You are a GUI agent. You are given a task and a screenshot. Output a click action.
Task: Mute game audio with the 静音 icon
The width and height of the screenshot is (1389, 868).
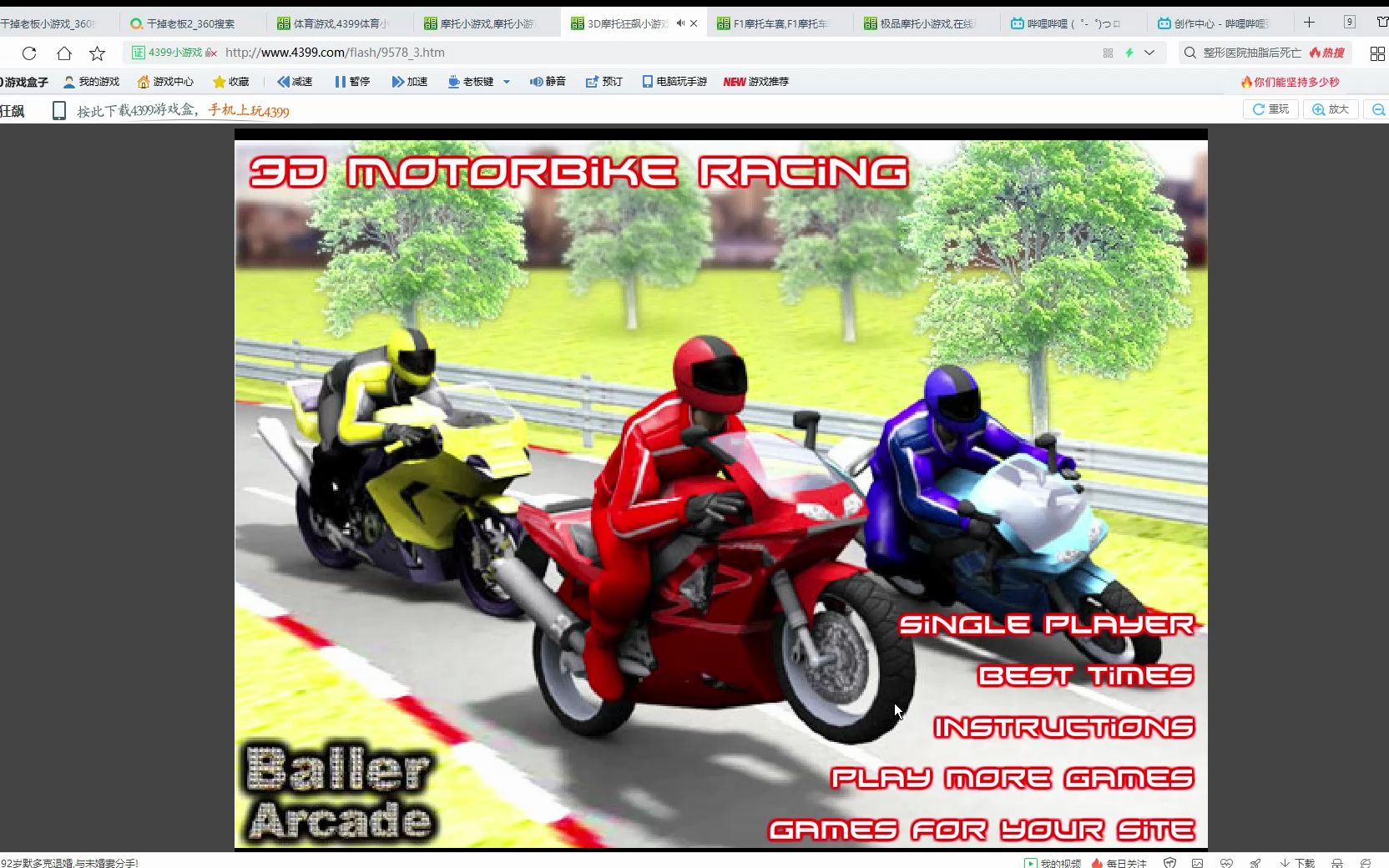pyautogui.click(x=547, y=82)
